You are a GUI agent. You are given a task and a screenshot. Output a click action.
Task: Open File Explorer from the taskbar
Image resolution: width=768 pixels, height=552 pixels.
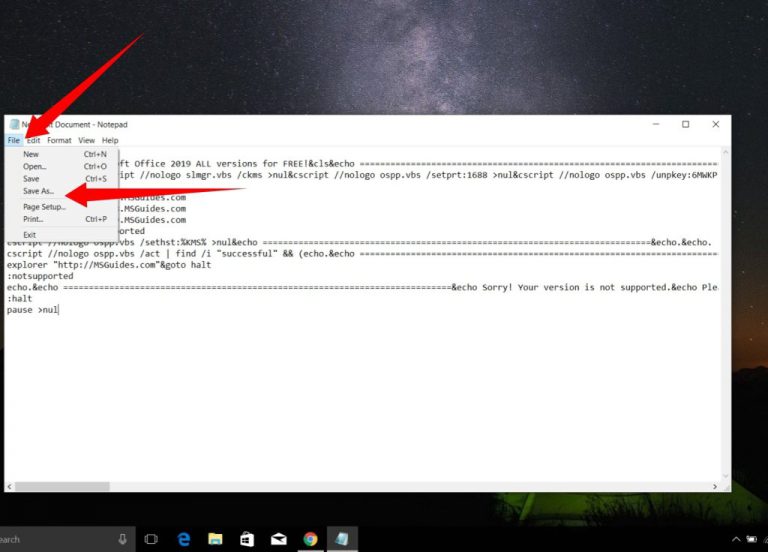pyautogui.click(x=215, y=539)
